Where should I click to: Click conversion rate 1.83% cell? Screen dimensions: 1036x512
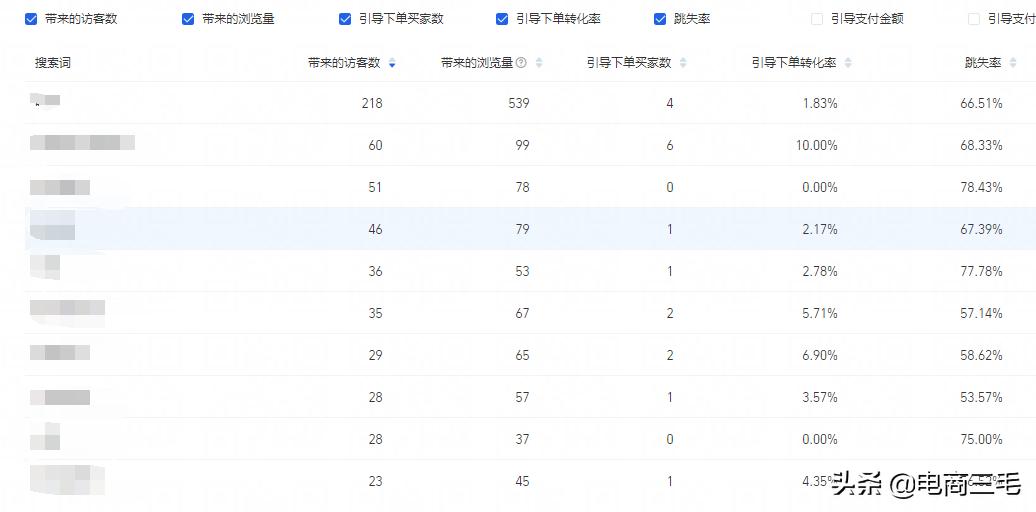(820, 103)
